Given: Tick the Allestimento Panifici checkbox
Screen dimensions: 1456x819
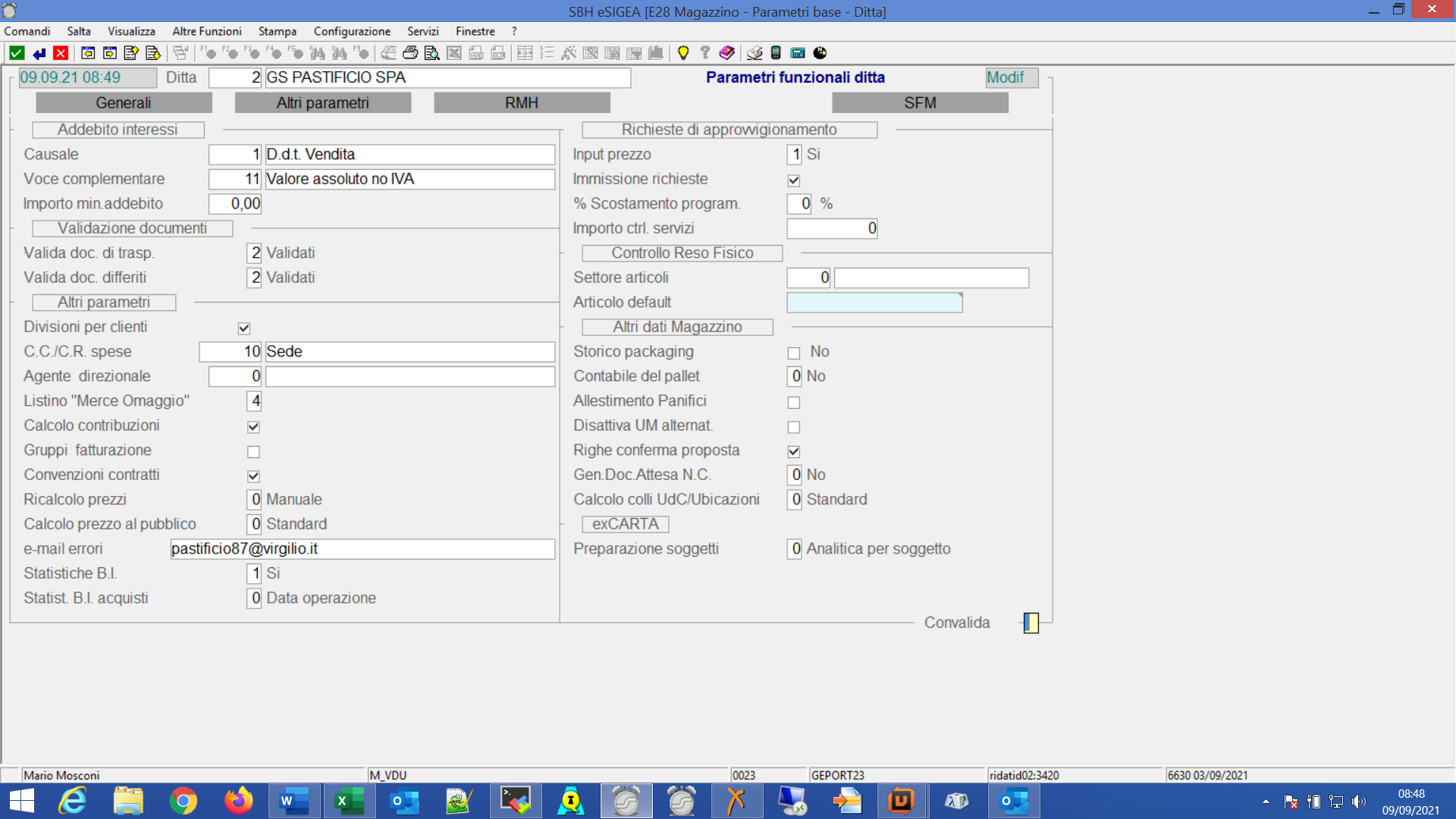Looking at the screenshot, I should coord(794,403).
